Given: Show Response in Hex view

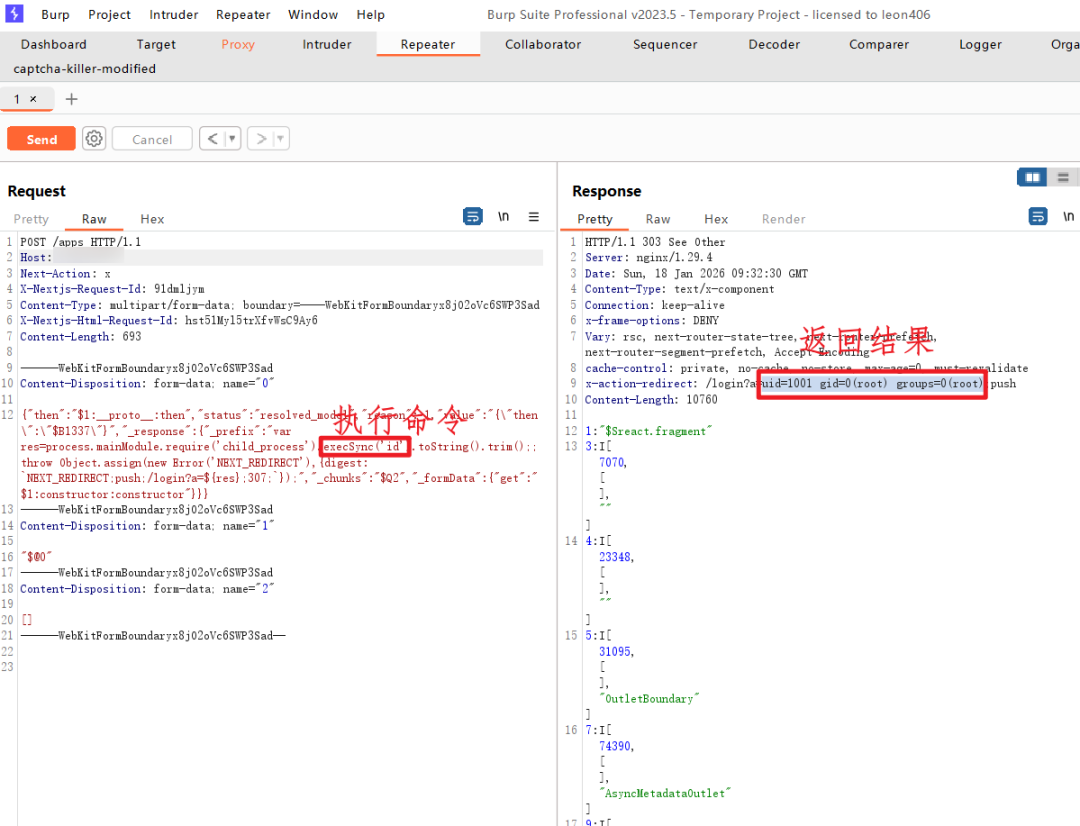Looking at the screenshot, I should tap(716, 219).
